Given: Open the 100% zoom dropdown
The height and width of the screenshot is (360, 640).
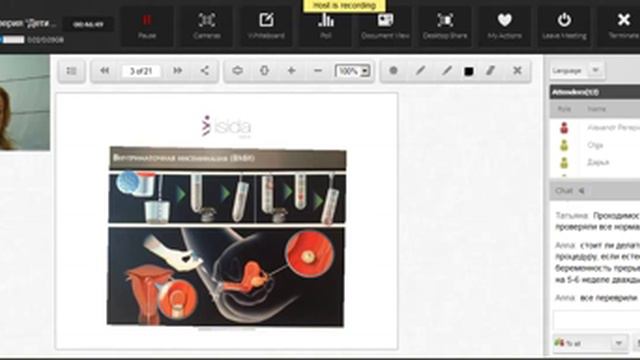Looking at the screenshot, I should click(x=353, y=71).
